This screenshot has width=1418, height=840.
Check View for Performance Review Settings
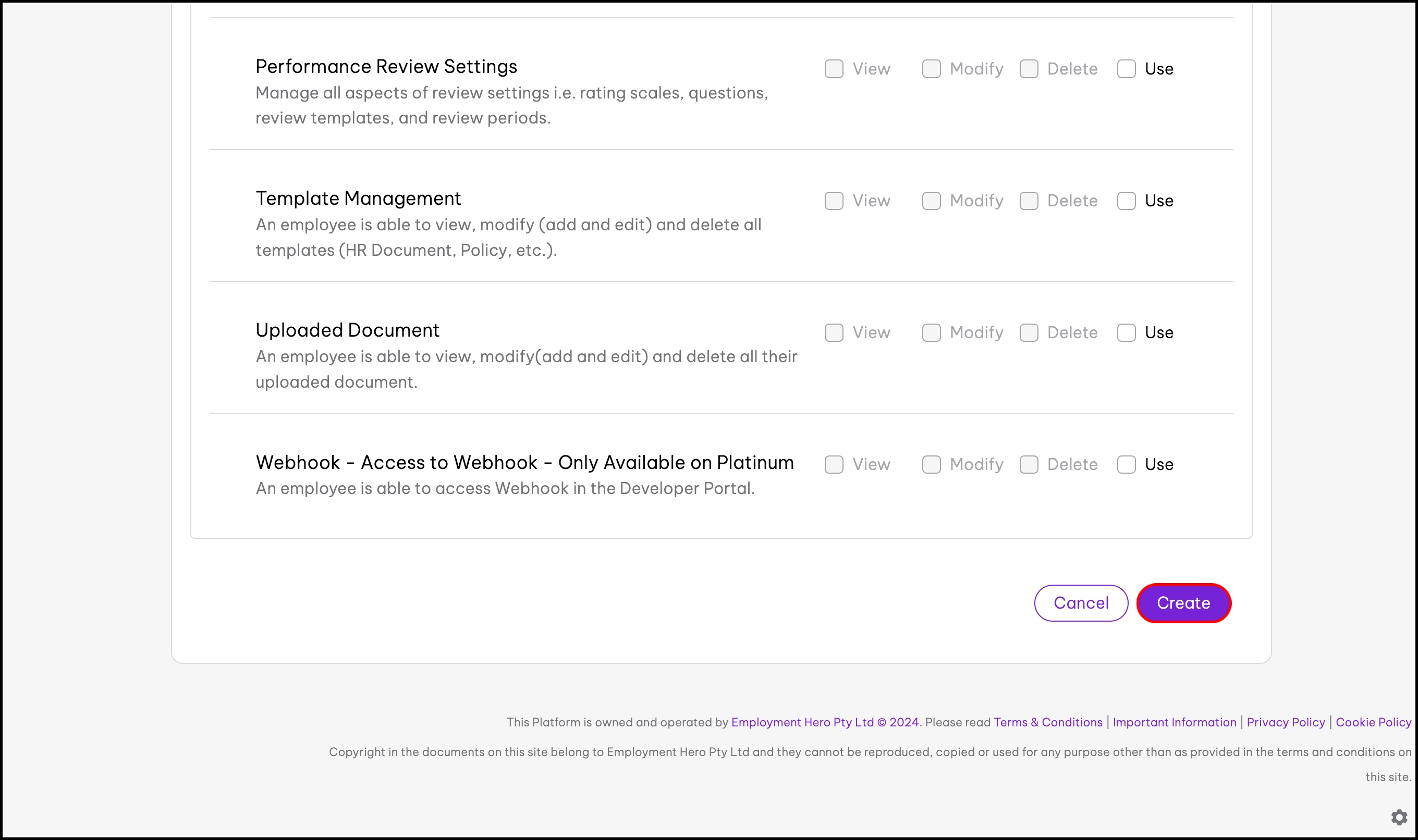[x=834, y=69]
